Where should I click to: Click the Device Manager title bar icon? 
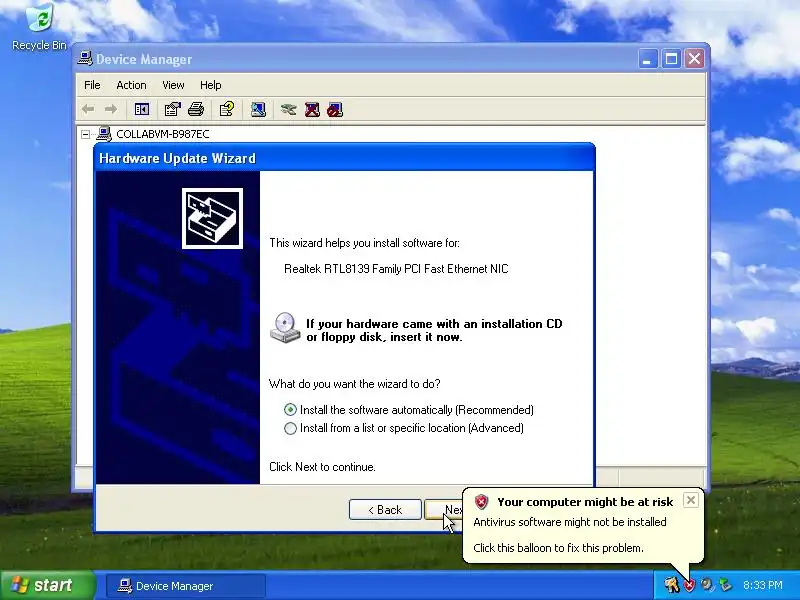85,59
